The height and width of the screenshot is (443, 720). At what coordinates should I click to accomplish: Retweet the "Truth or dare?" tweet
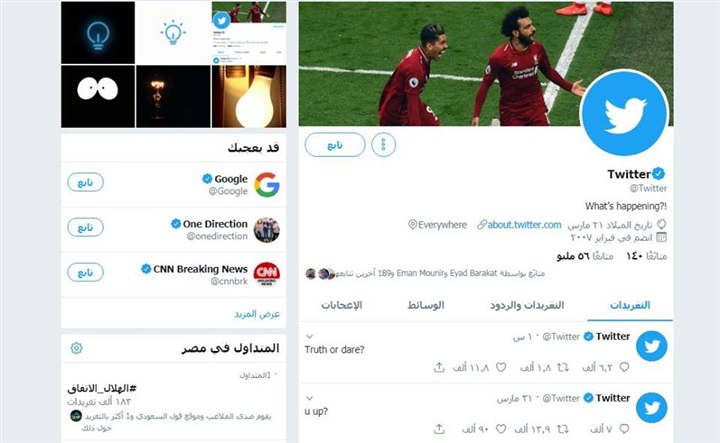click(562, 367)
